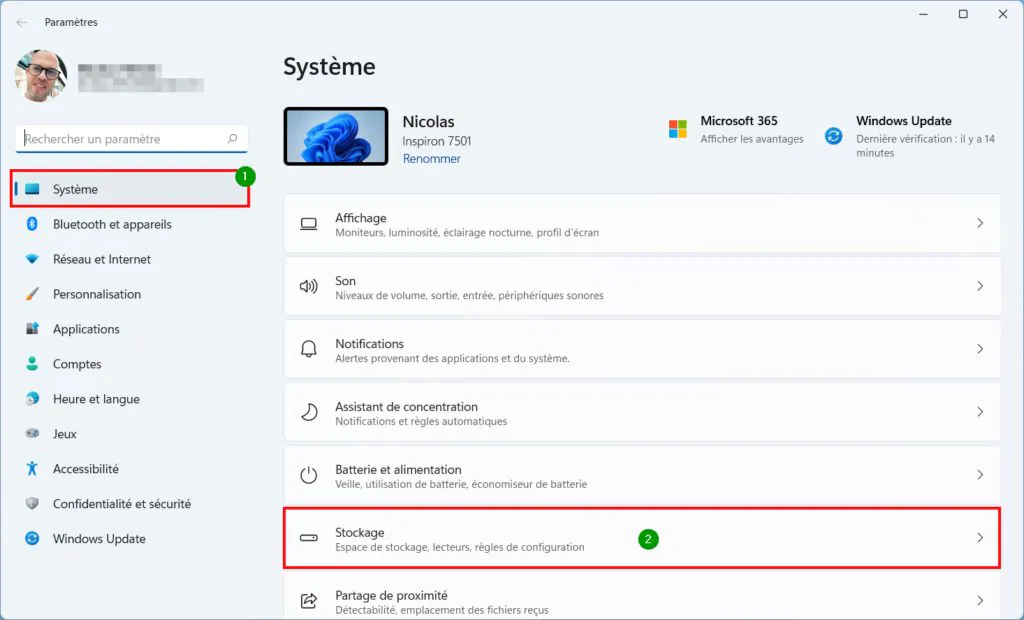The height and width of the screenshot is (620, 1024).
Task: Expand Assistant de concentration chevron
Action: (980, 412)
